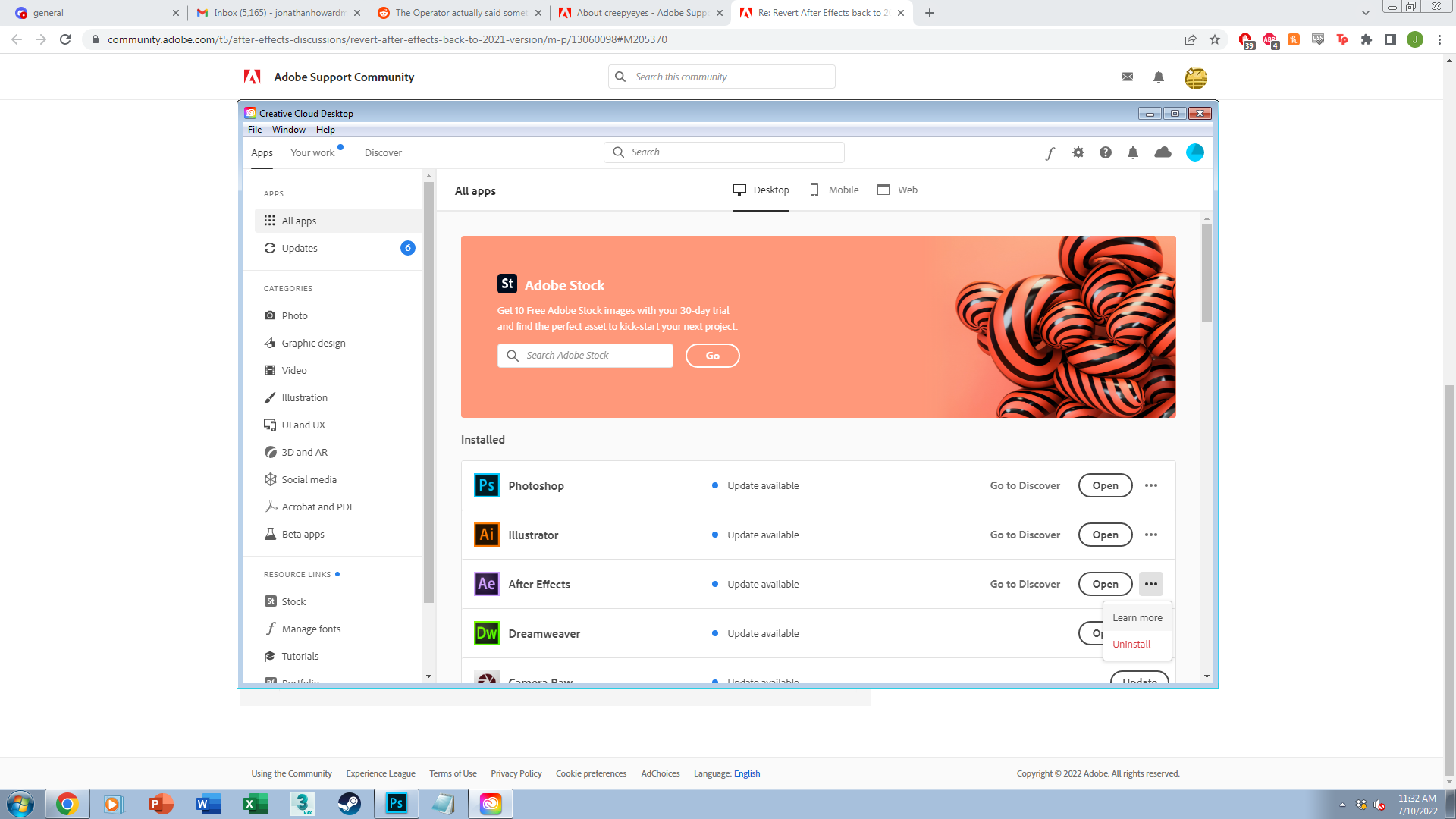The image size is (1456, 819).
Task: Click the Dreamweaver Dw app icon
Action: pyautogui.click(x=486, y=633)
